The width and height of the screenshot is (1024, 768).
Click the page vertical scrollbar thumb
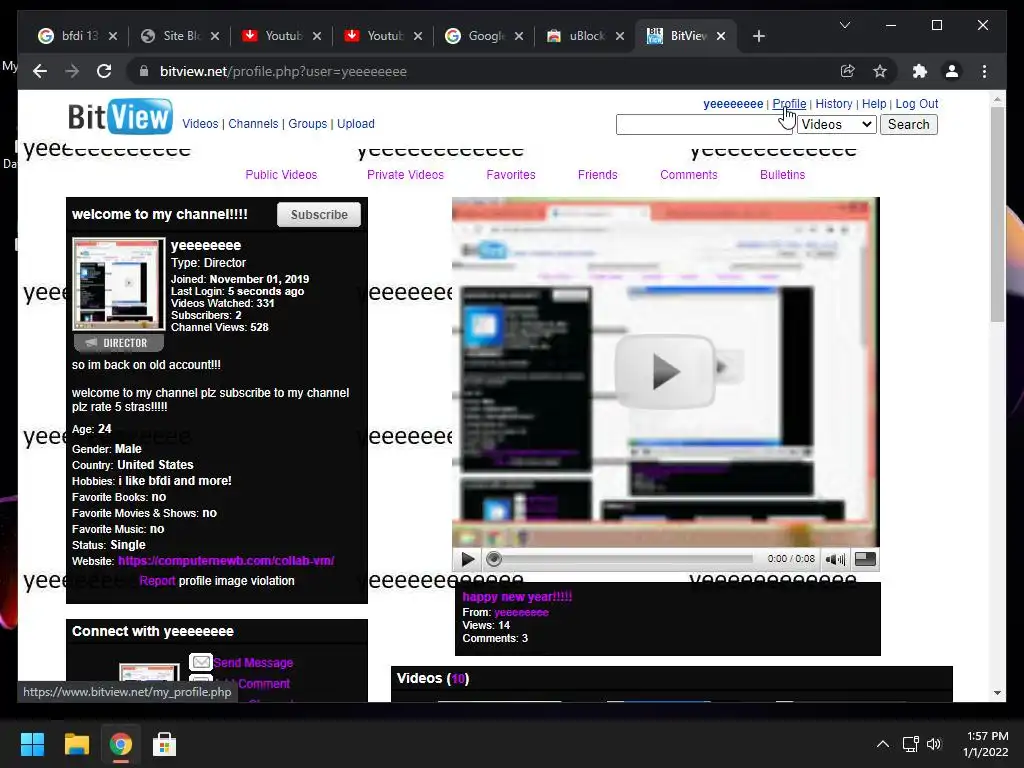[x=997, y=214]
